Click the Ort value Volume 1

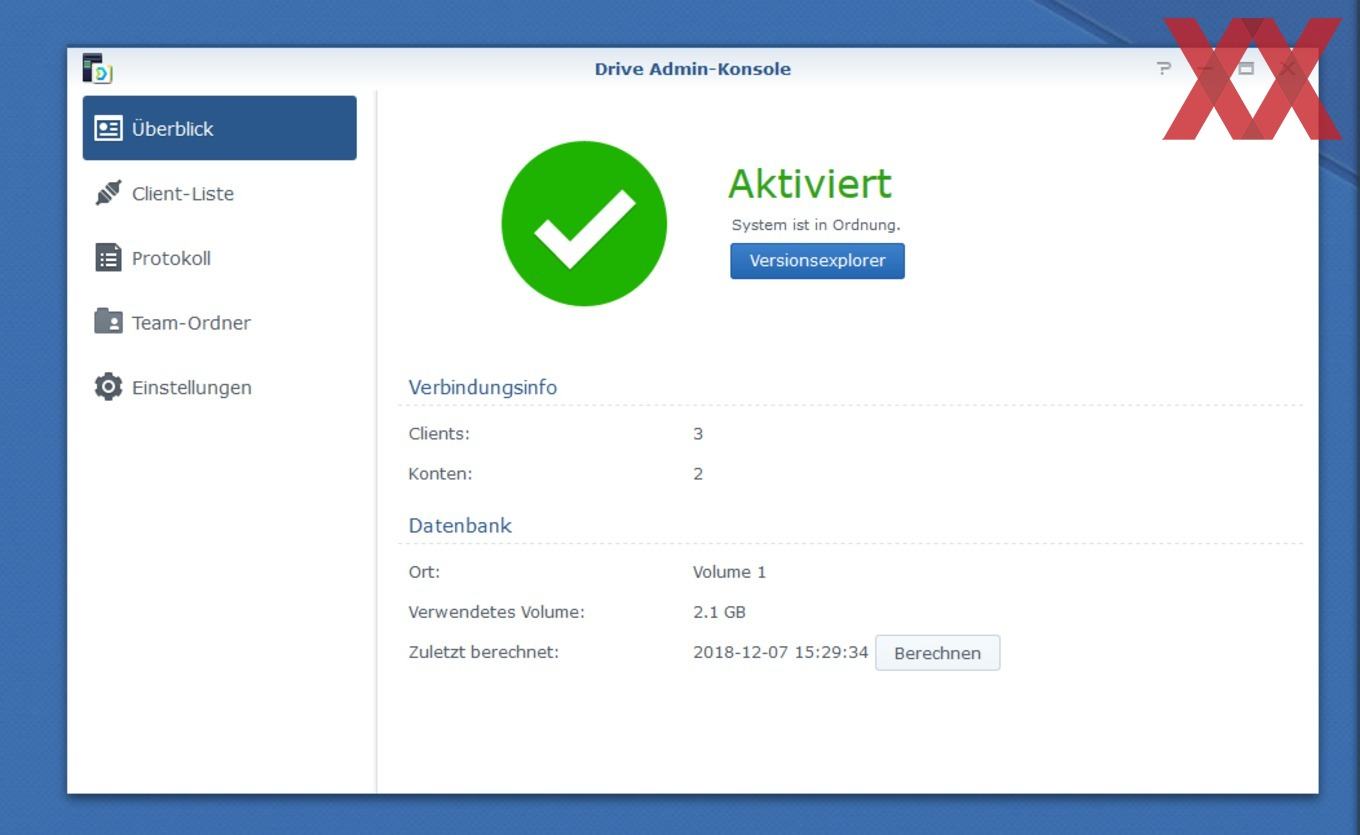click(729, 572)
